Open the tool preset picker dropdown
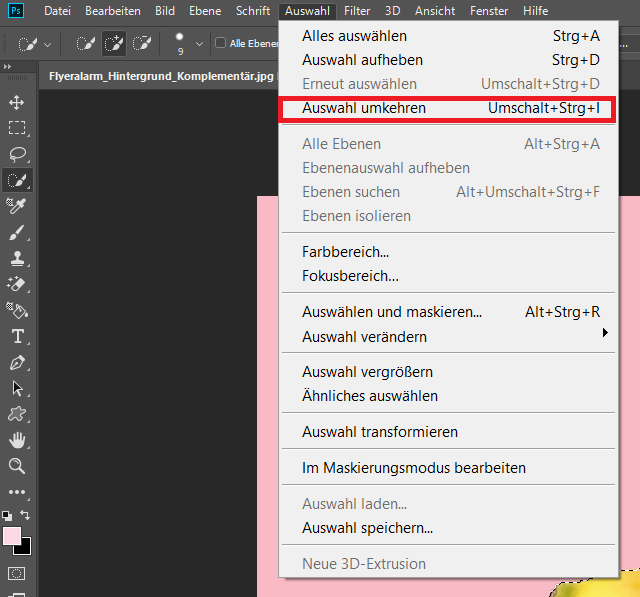 click(x=48, y=44)
